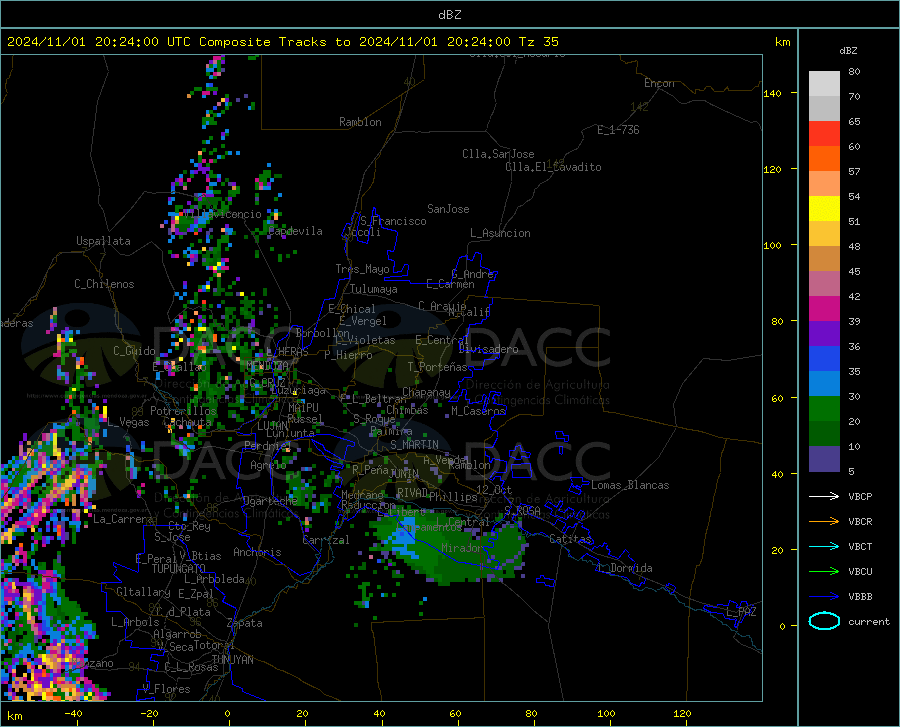Click the S_Francisco map label

(x=393, y=221)
